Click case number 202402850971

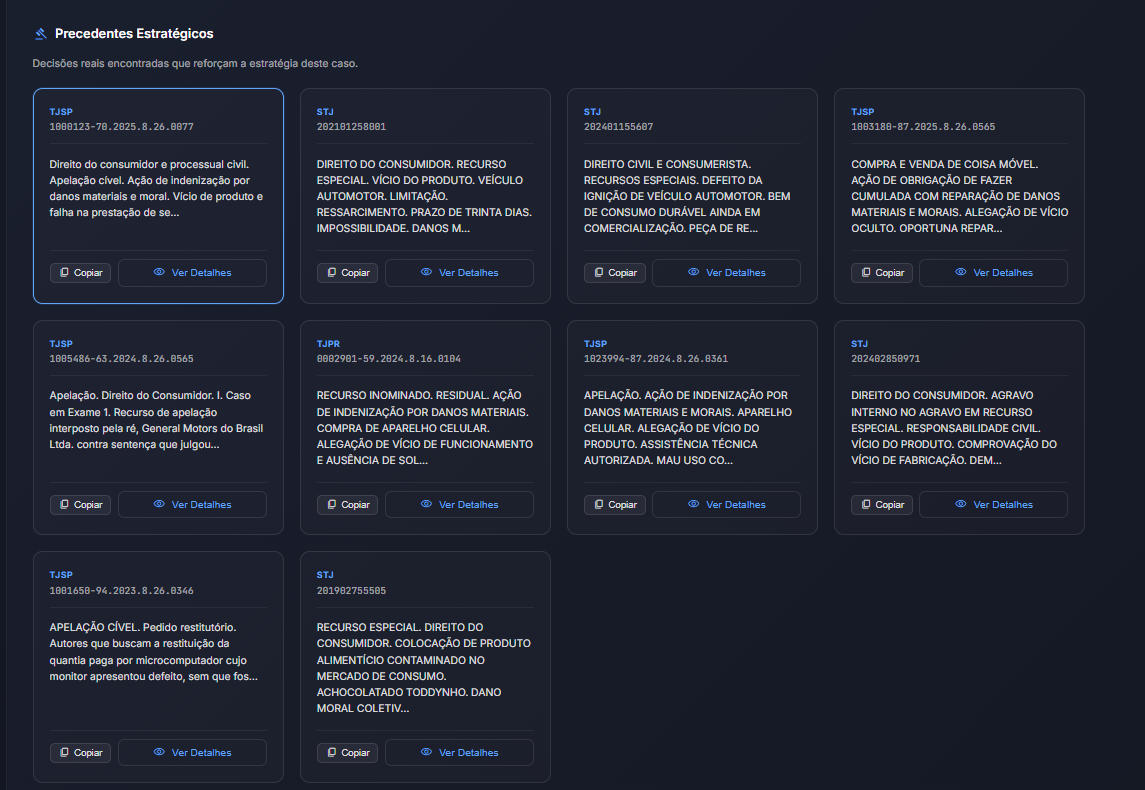coord(886,358)
